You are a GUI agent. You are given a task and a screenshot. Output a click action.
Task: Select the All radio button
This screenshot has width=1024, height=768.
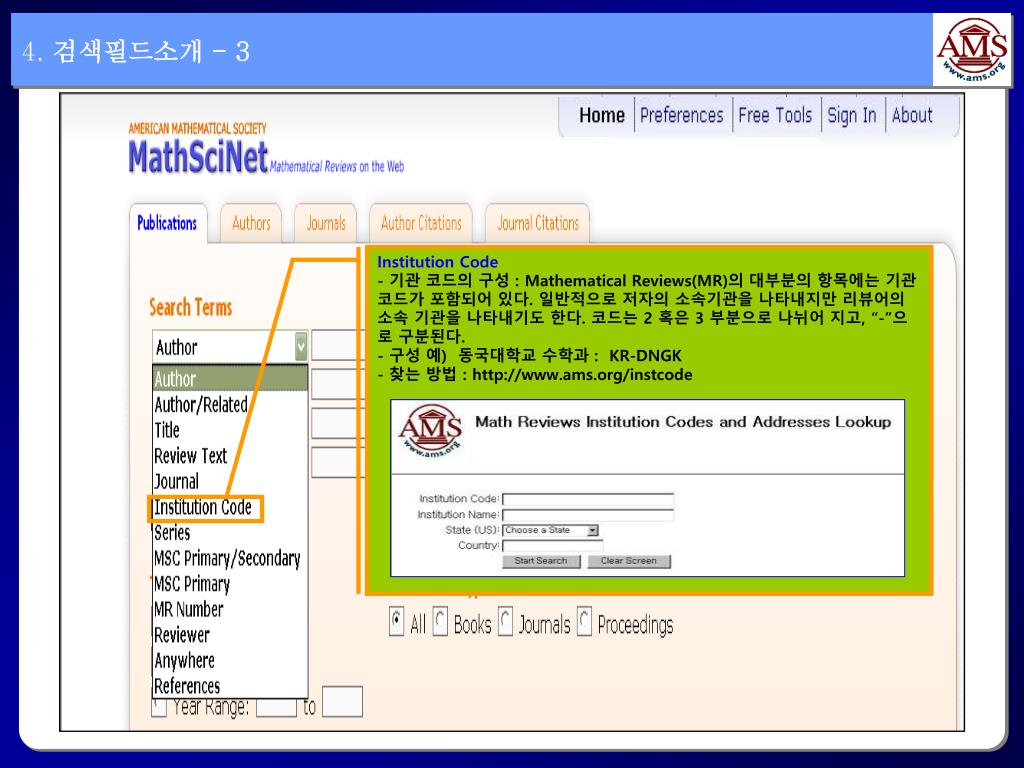396,622
